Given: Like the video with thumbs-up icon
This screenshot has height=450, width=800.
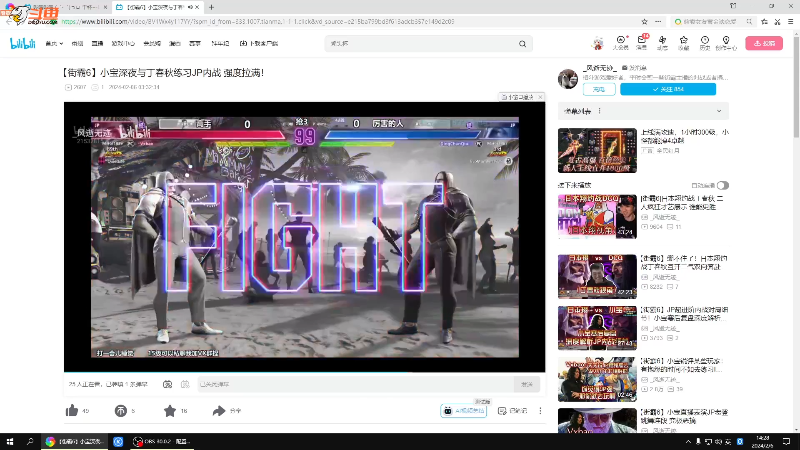Looking at the screenshot, I should (x=72, y=411).
